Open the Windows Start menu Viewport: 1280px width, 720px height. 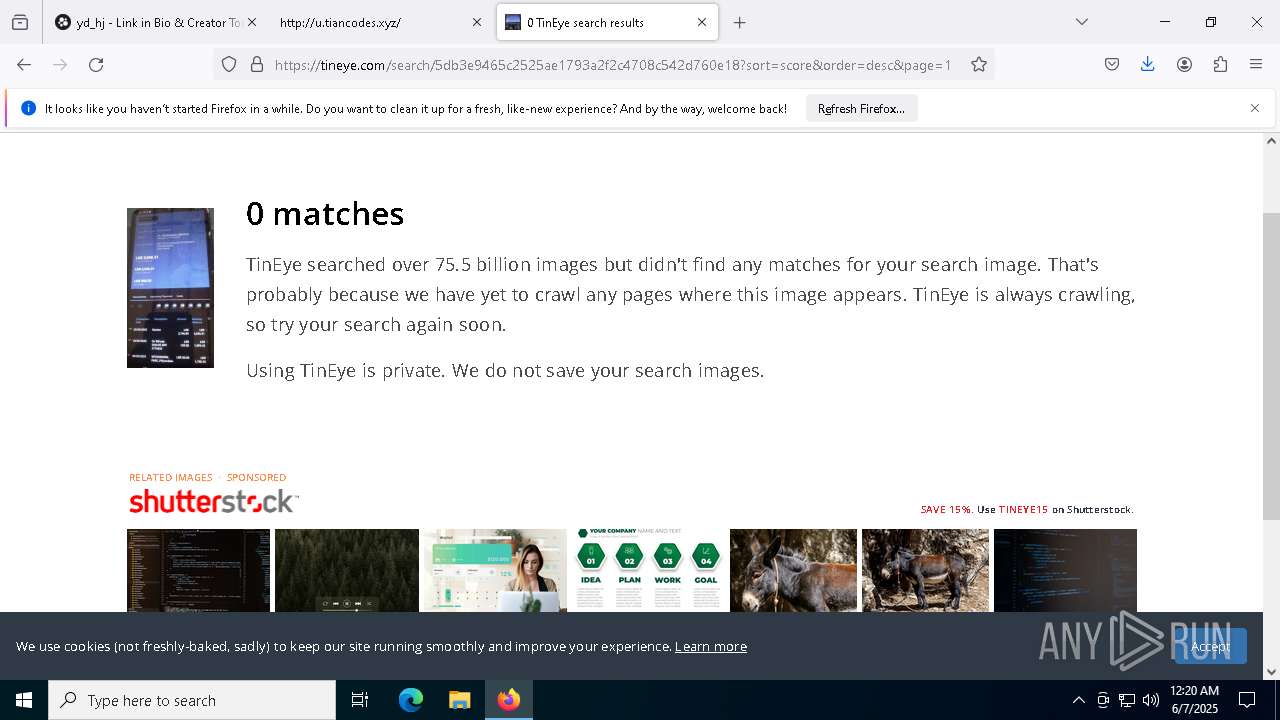click(24, 700)
